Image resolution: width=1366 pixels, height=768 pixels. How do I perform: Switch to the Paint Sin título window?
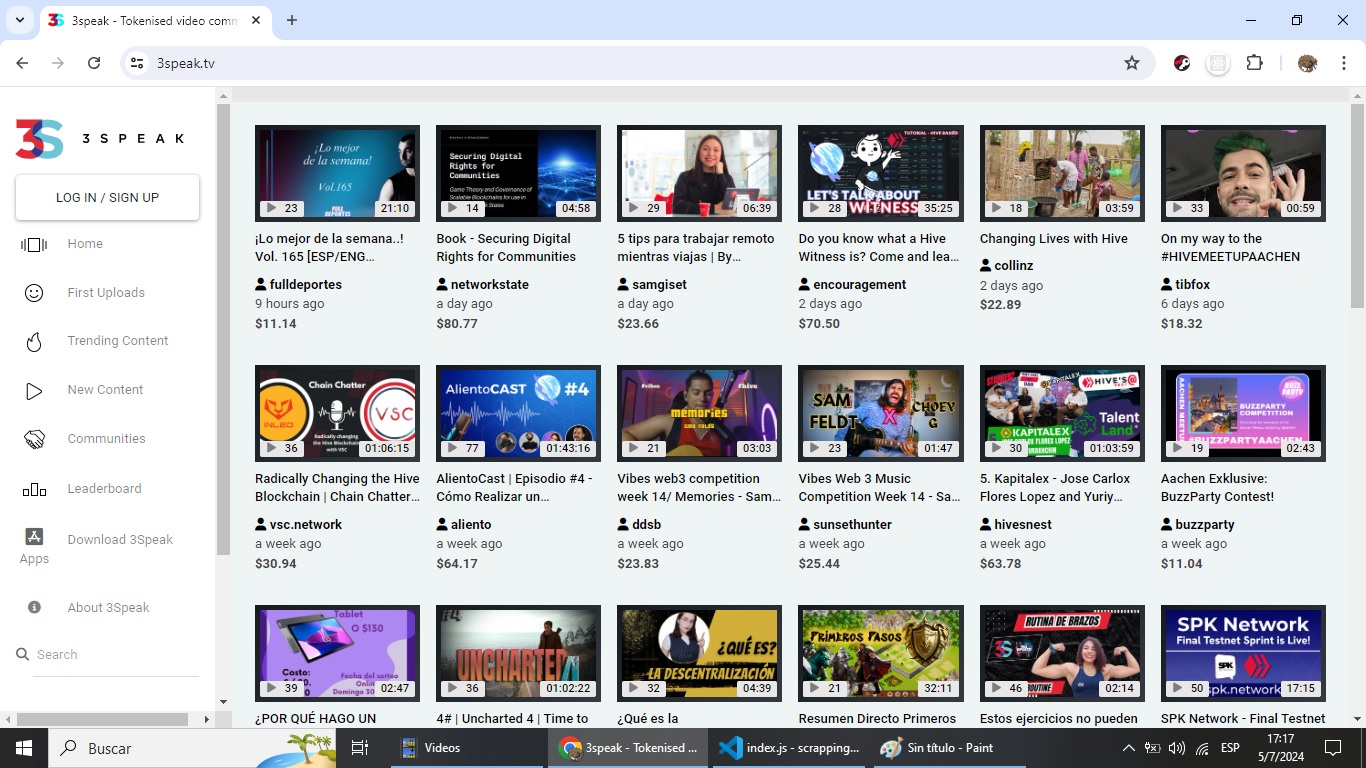pos(950,748)
